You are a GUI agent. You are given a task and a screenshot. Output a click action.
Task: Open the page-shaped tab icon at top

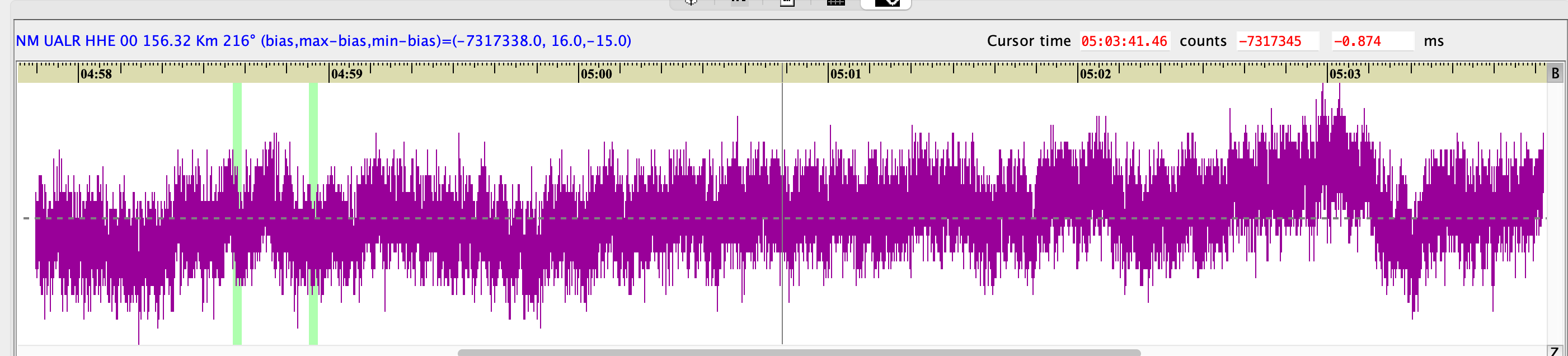(787, 2)
